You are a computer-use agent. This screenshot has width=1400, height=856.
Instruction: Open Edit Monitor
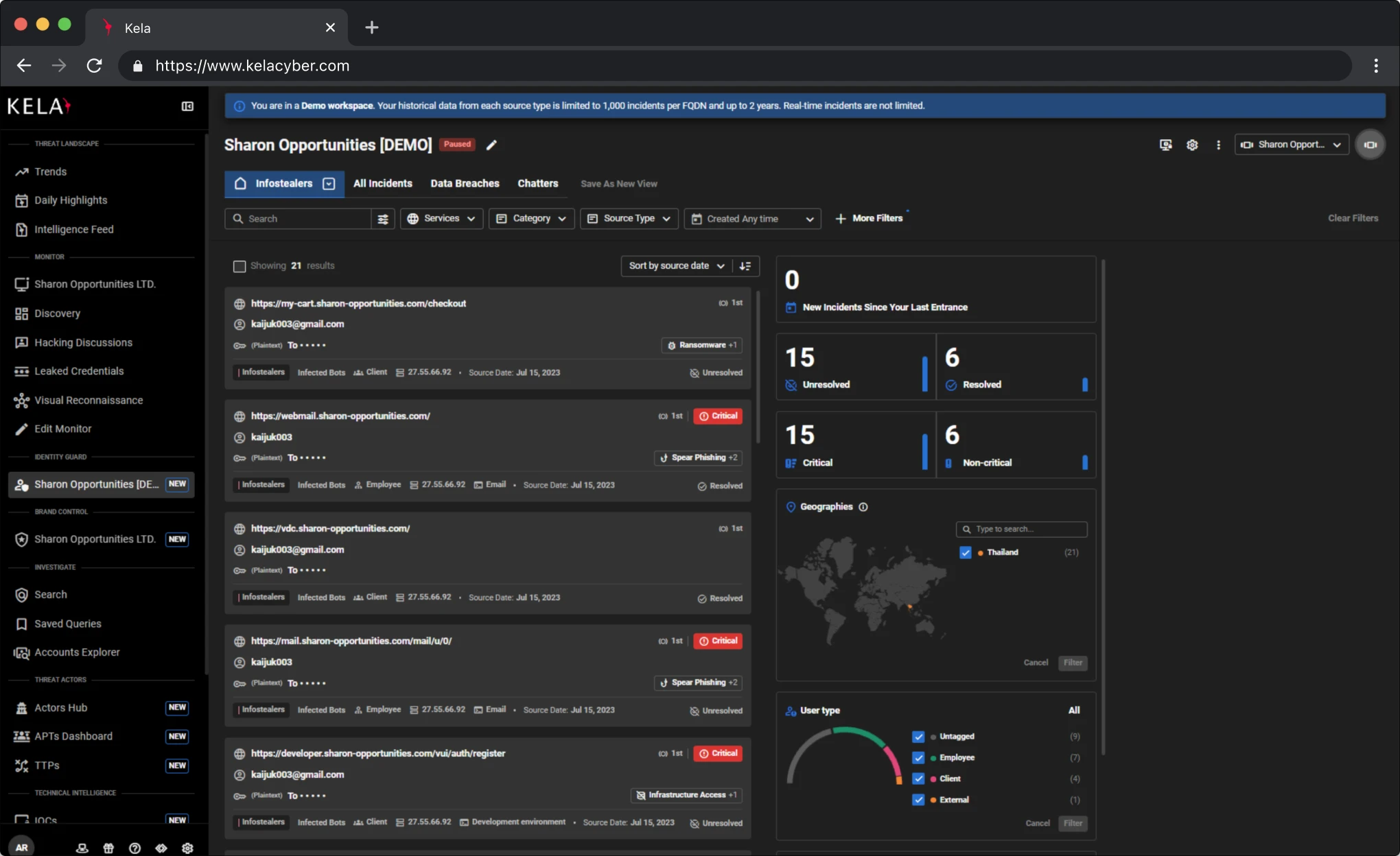click(62, 429)
